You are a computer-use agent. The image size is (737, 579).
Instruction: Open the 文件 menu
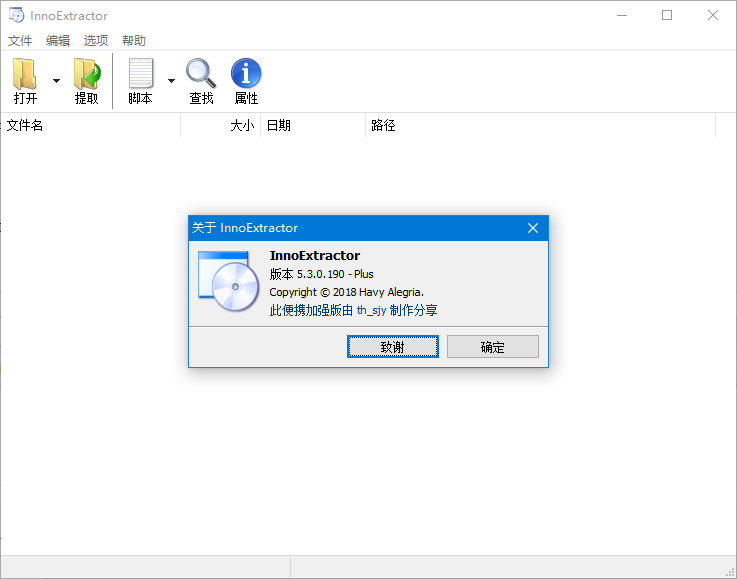(20, 41)
